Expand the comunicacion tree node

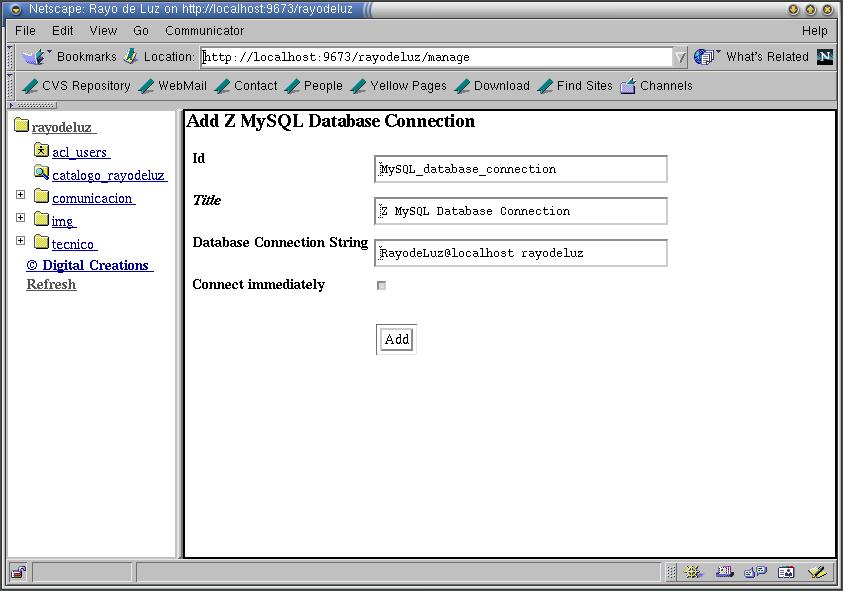pos(20,194)
